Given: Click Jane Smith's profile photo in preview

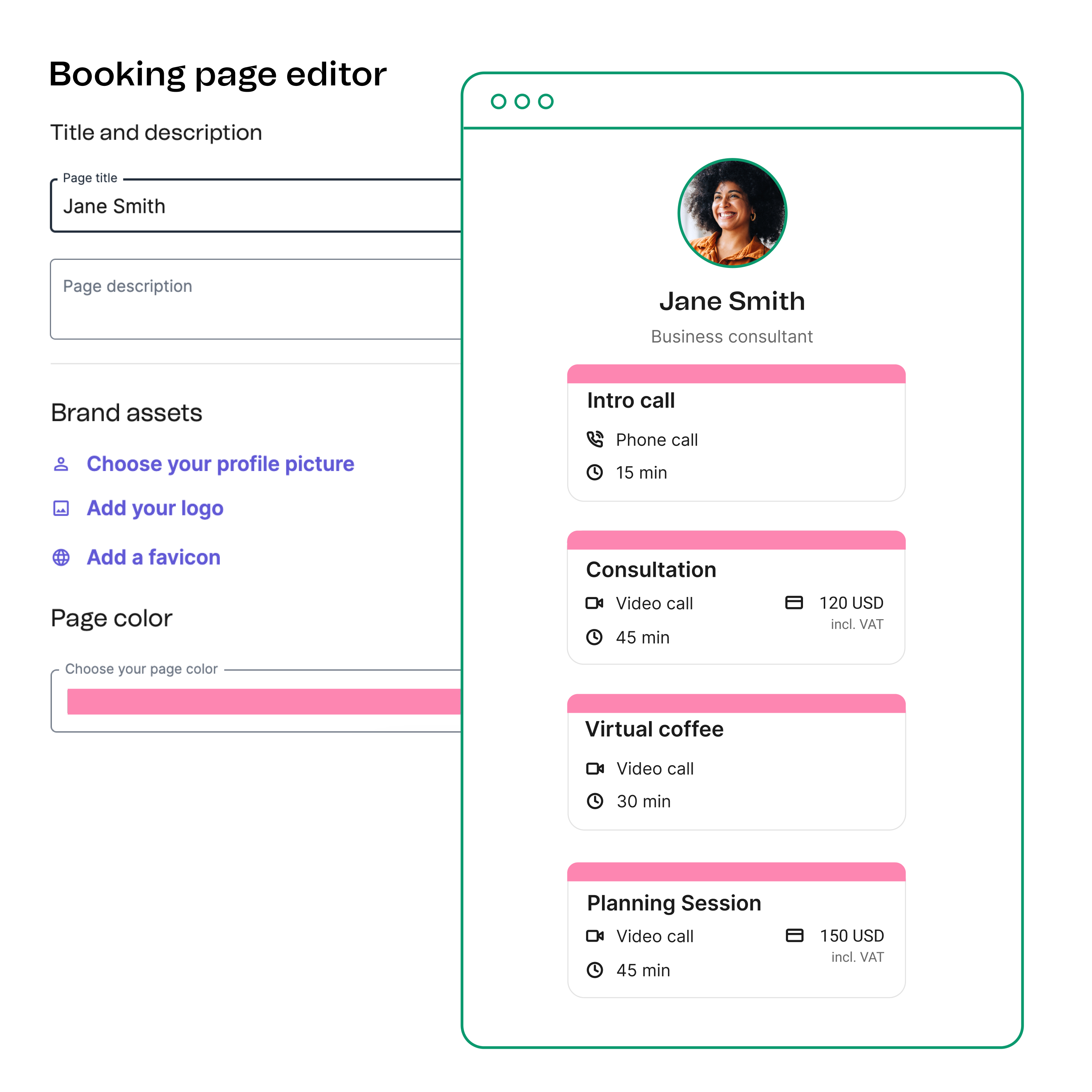Looking at the screenshot, I should pyautogui.click(x=732, y=213).
